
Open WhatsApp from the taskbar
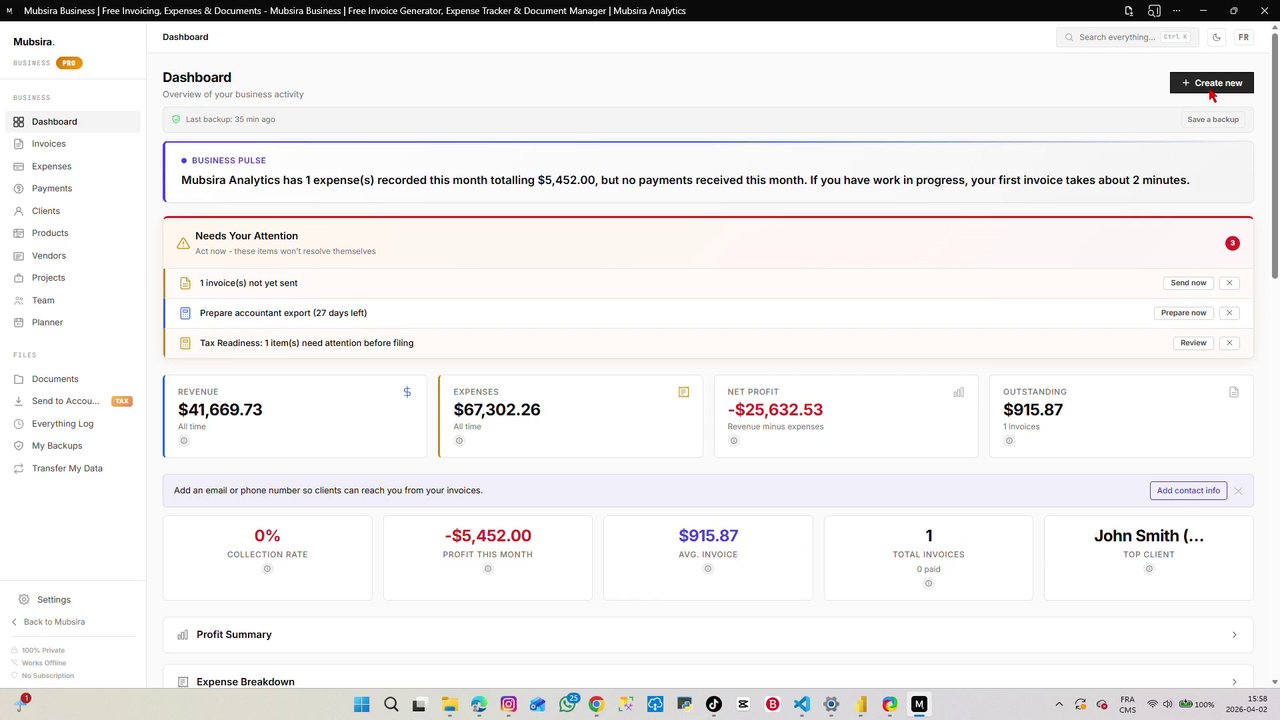pyautogui.click(x=568, y=704)
